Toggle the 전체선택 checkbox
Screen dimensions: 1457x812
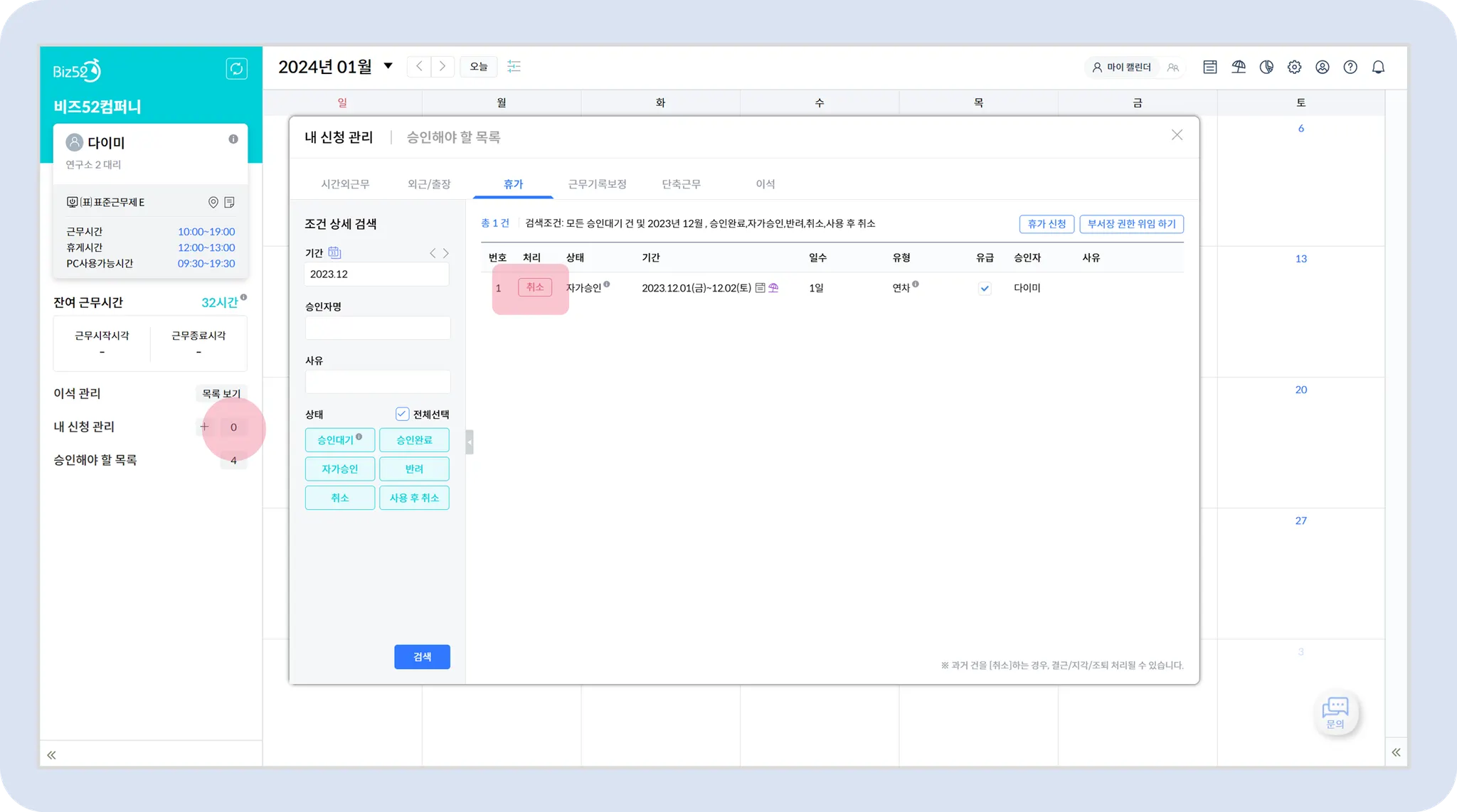[402, 414]
